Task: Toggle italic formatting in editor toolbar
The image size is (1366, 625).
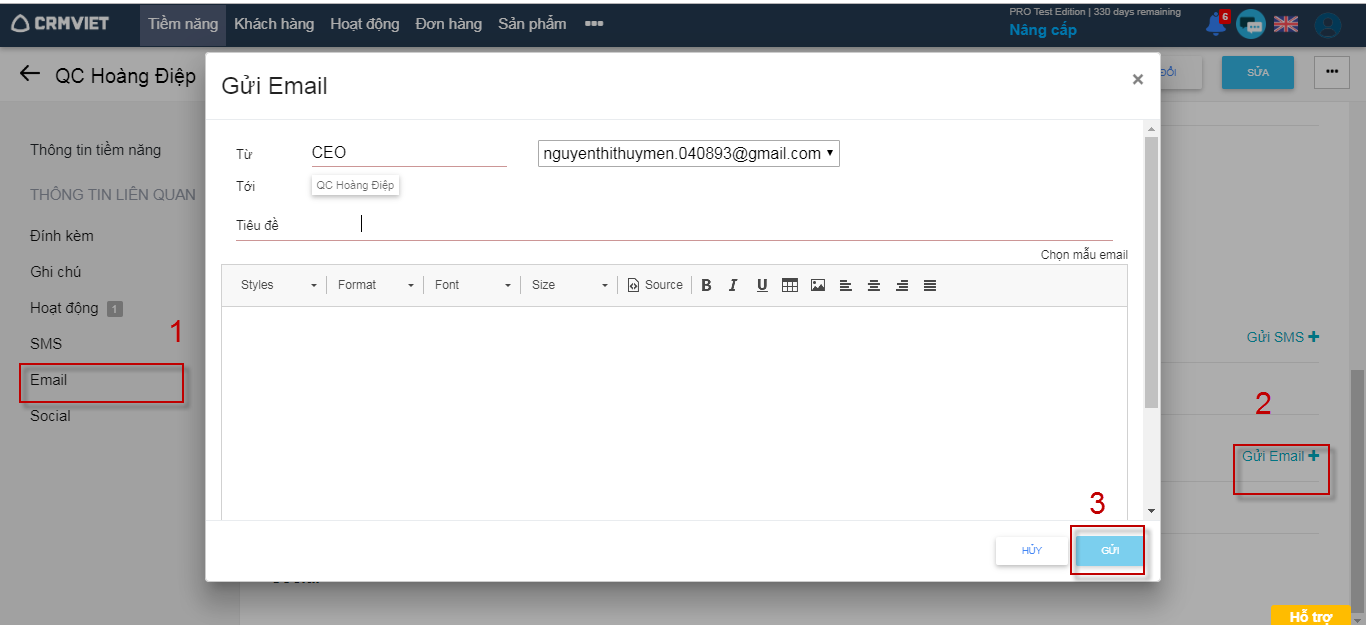Action: coord(733,285)
